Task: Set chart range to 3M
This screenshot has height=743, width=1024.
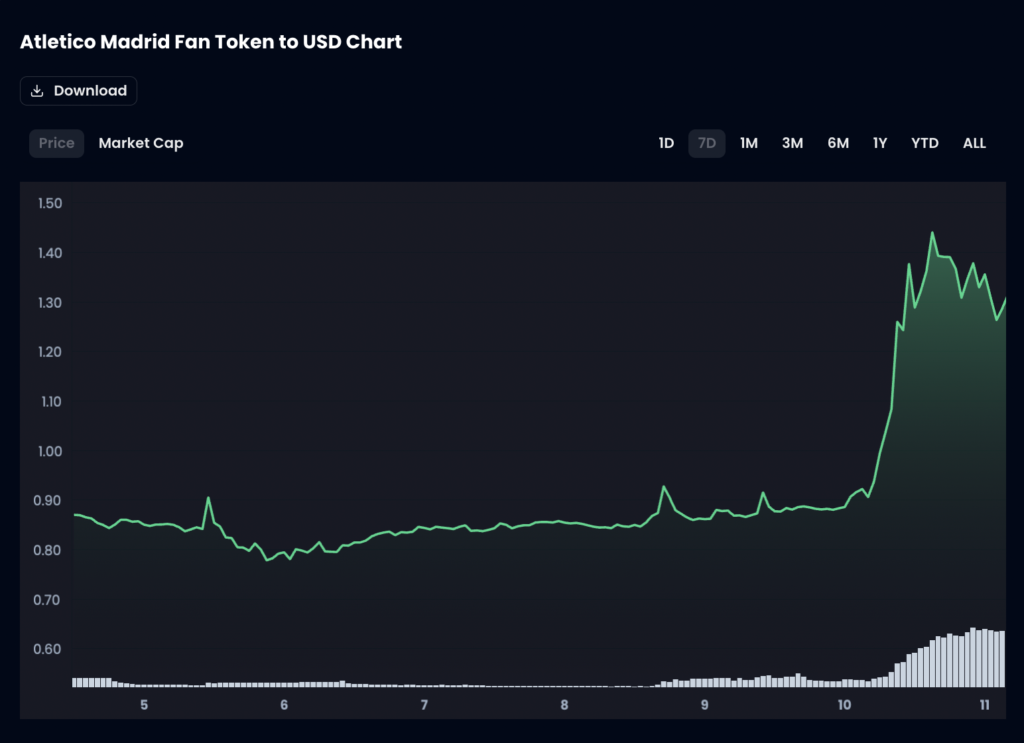Action: tap(792, 143)
